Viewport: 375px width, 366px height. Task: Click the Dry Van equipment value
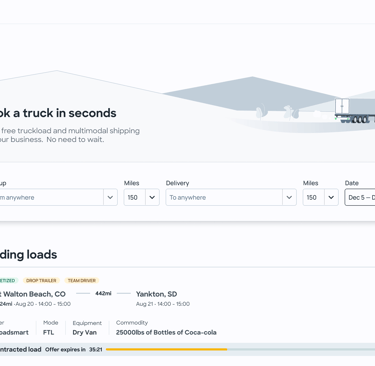(x=85, y=332)
